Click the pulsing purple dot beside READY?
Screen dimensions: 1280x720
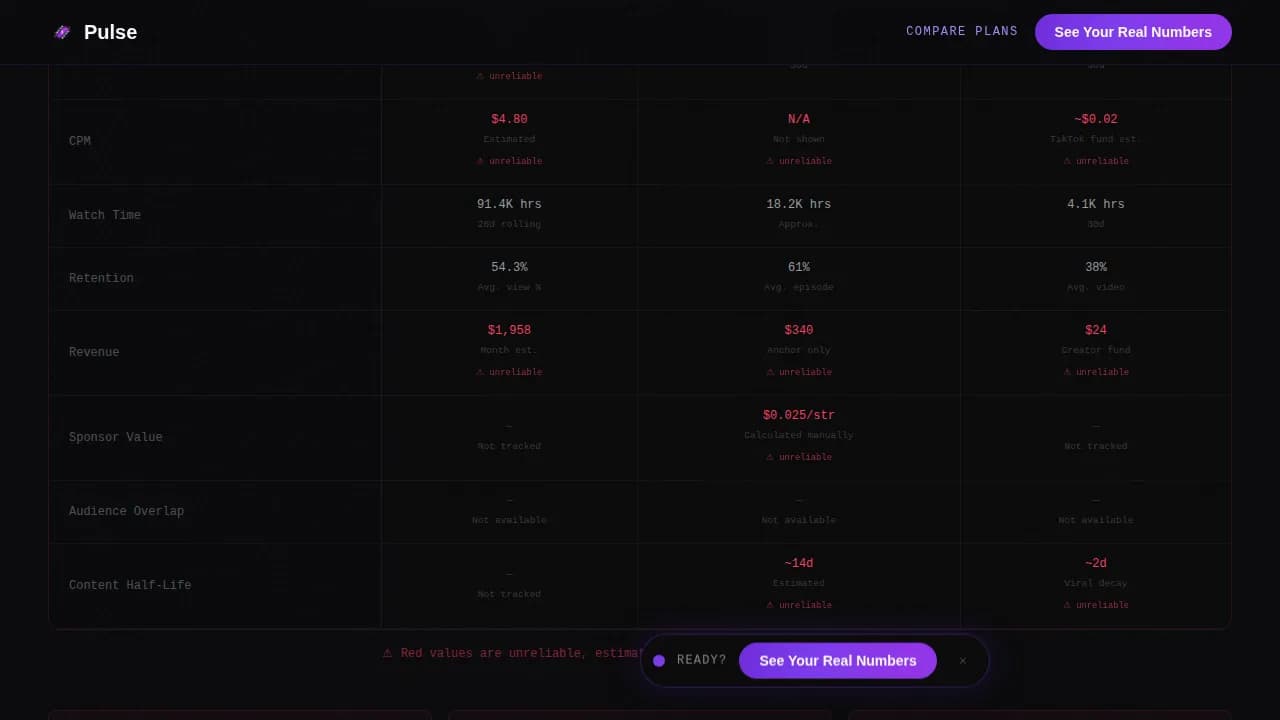coord(659,660)
